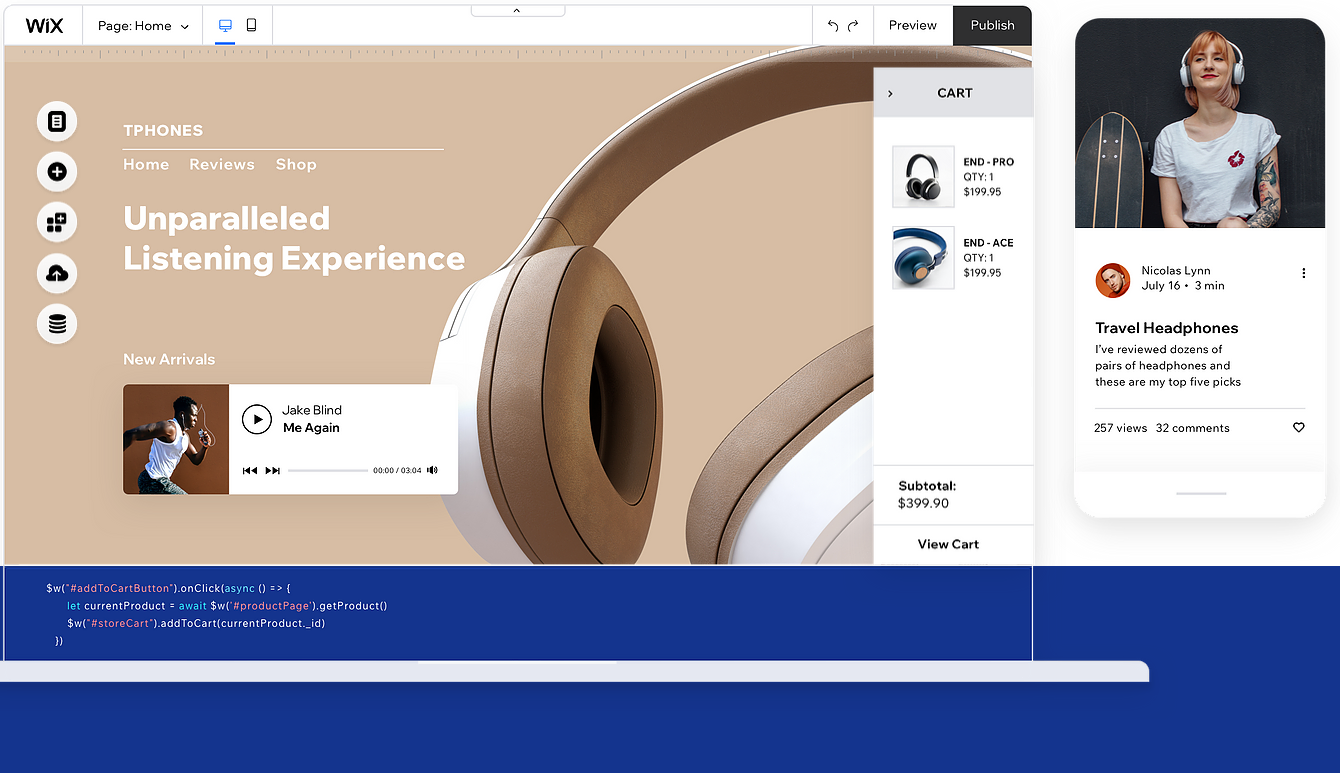Click the mobile preview hero photo
The width and height of the screenshot is (1340, 773).
(x=1200, y=124)
